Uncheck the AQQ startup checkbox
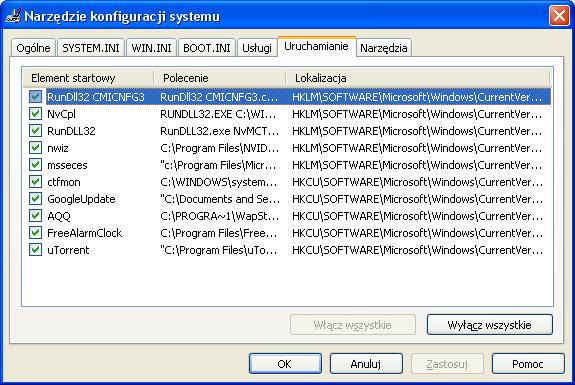575x385 pixels. 35,216
